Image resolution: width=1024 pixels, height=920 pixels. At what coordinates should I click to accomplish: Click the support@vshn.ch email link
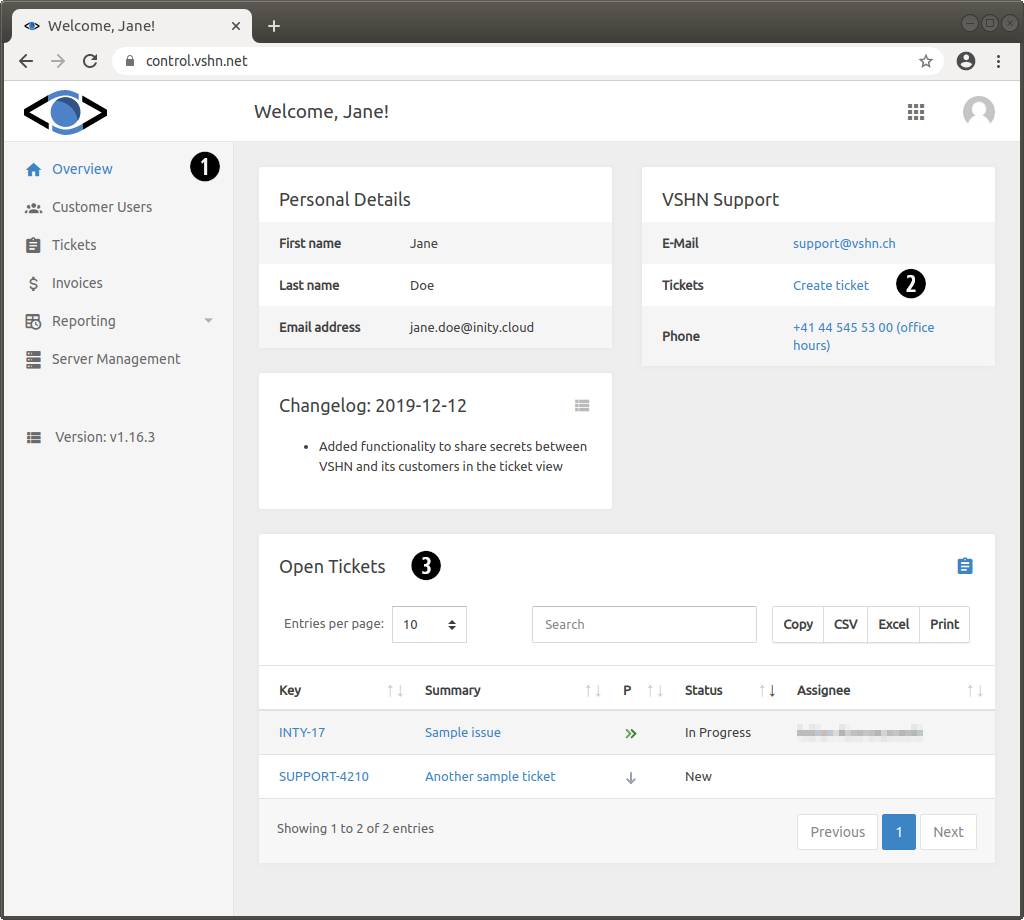(x=844, y=244)
